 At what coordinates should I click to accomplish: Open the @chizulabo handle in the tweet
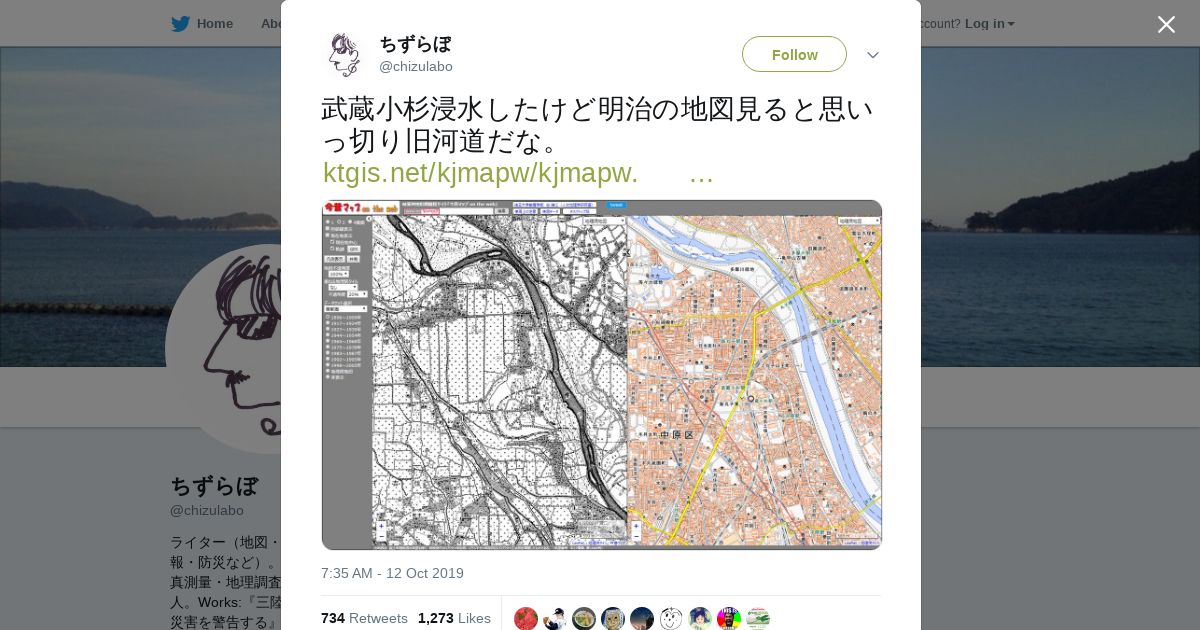point(416,67)
